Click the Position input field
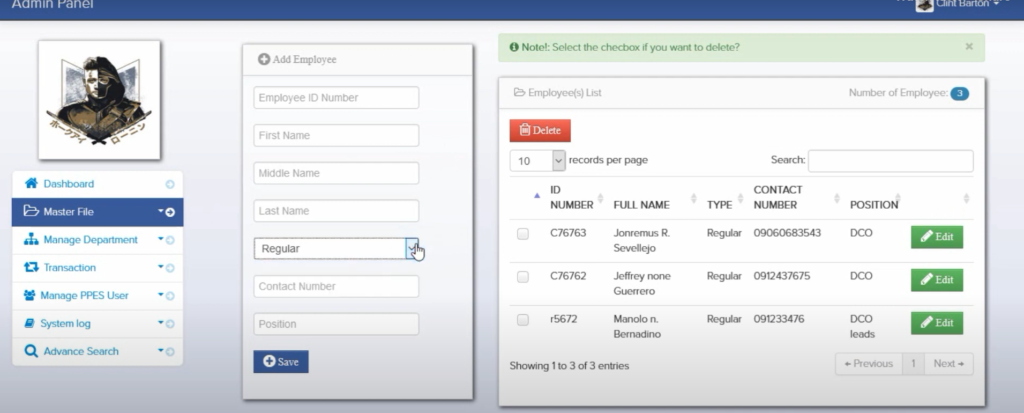The image size is (1024, 413). click(x=336, y=324)
